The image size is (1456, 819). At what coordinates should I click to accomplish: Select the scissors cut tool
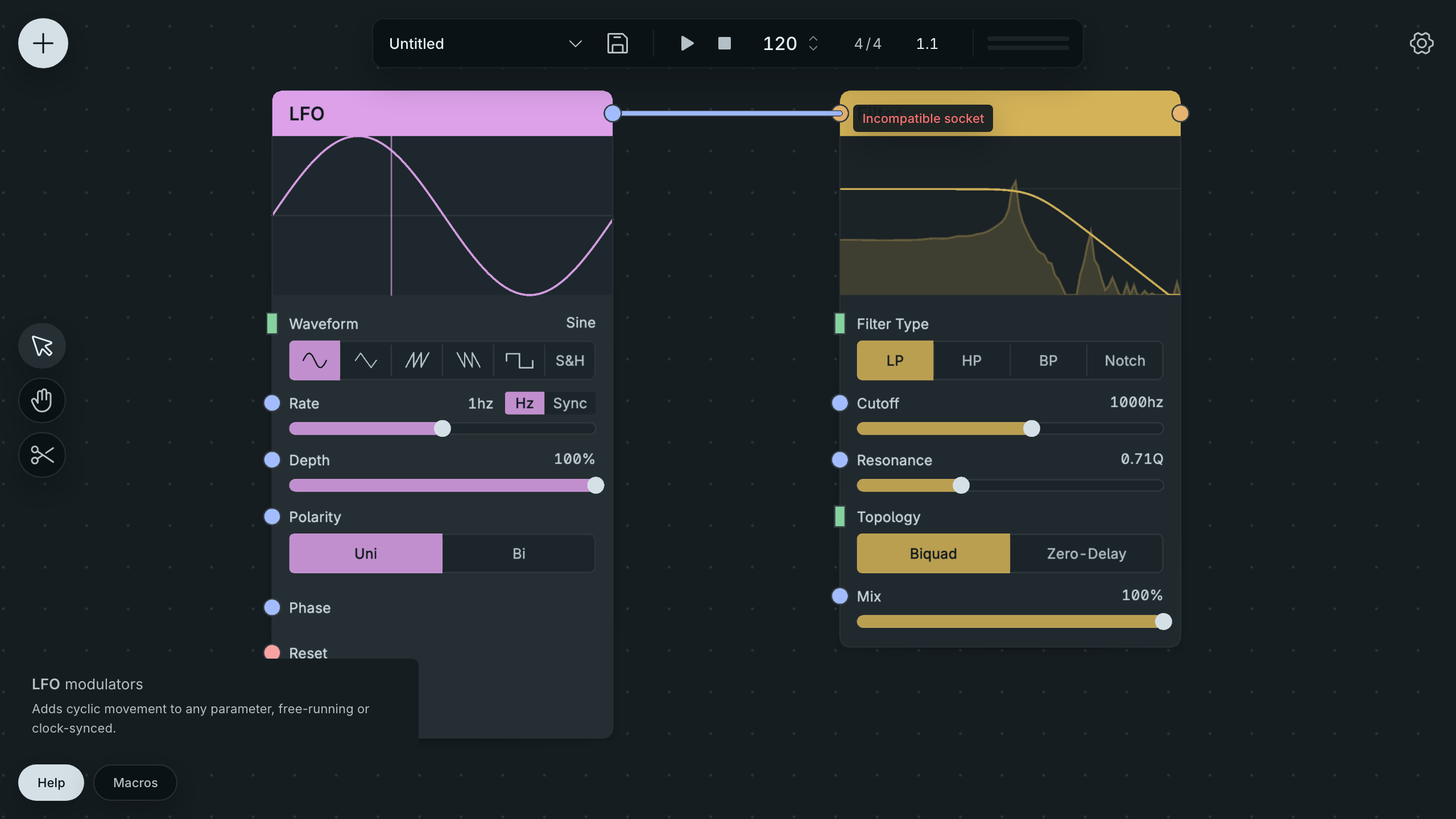point(42,455)
